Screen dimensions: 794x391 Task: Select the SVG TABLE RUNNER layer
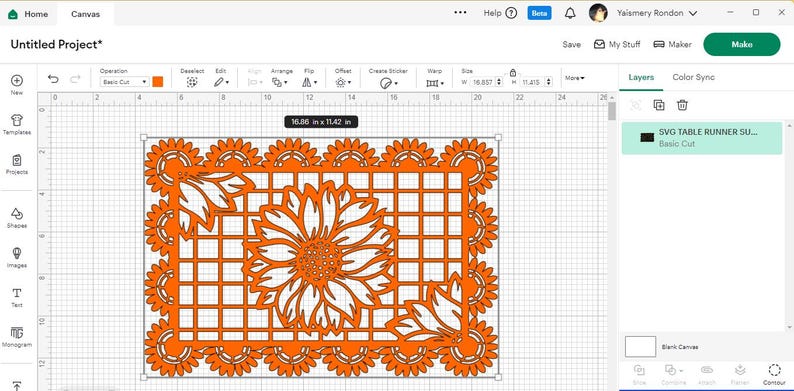pyautogui.click(x=702, y=138)
